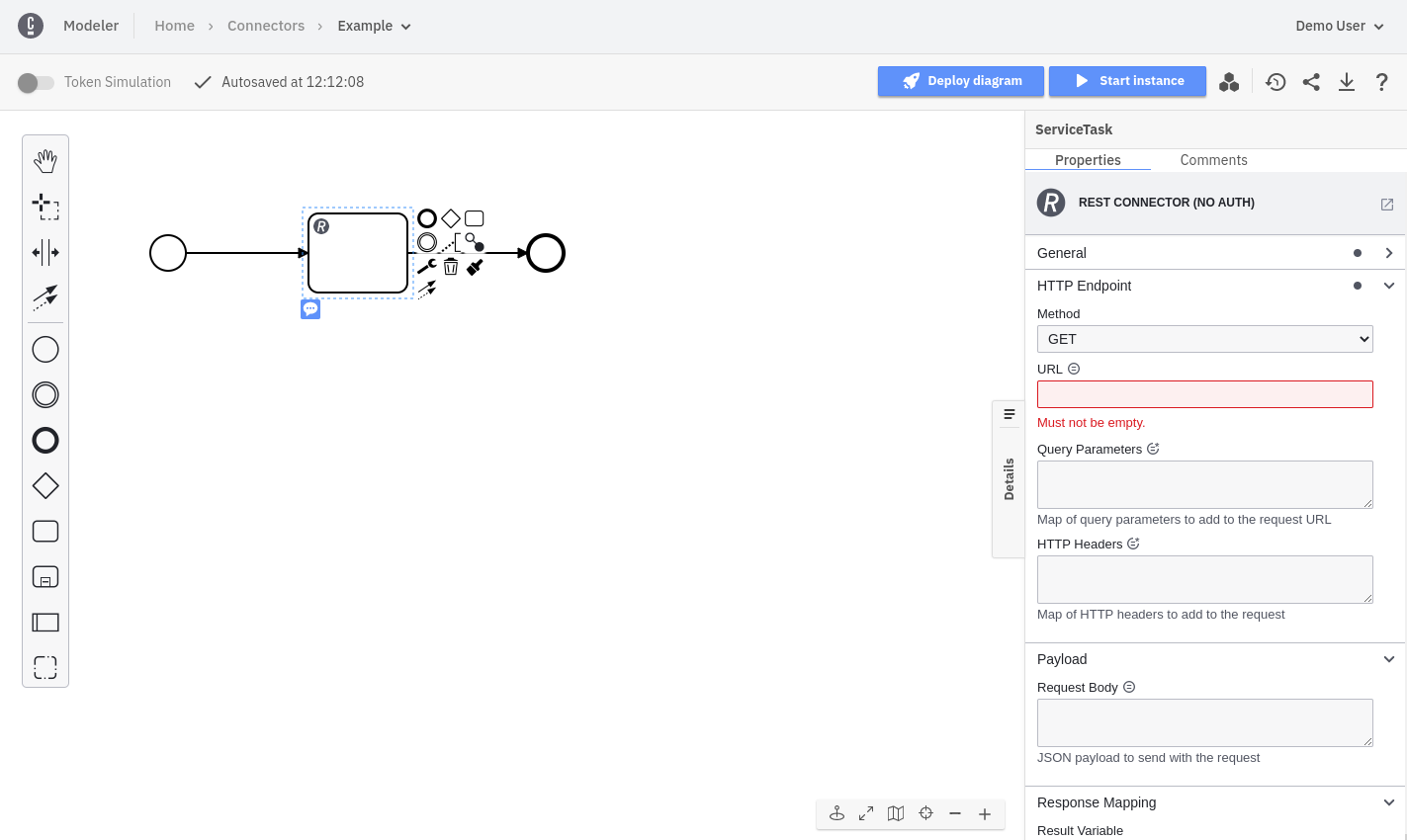
Task: Open the Method dropdown showing GET
Action: click(x=1204, y=339)
